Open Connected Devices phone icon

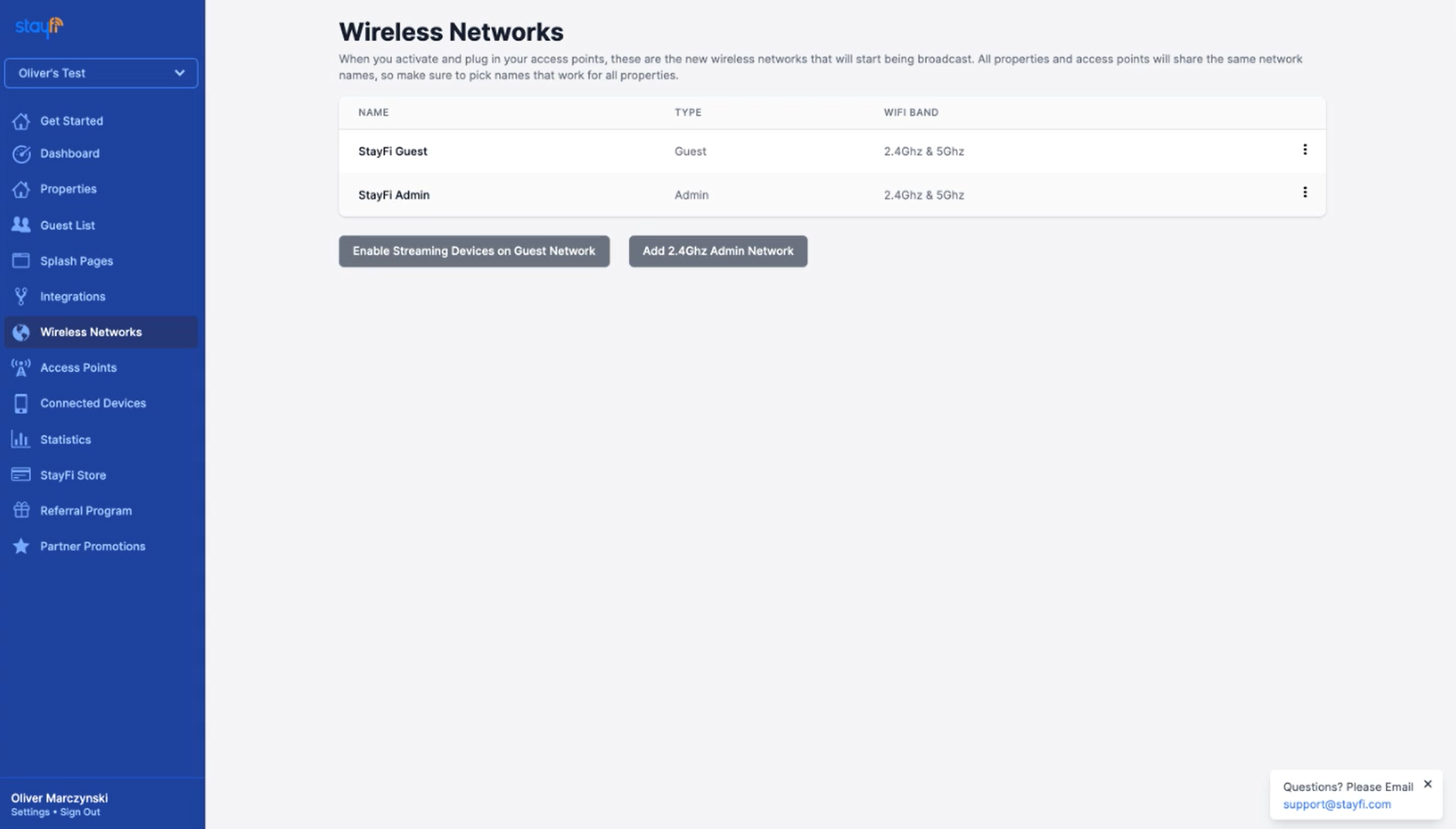click(x=21, y=403)
